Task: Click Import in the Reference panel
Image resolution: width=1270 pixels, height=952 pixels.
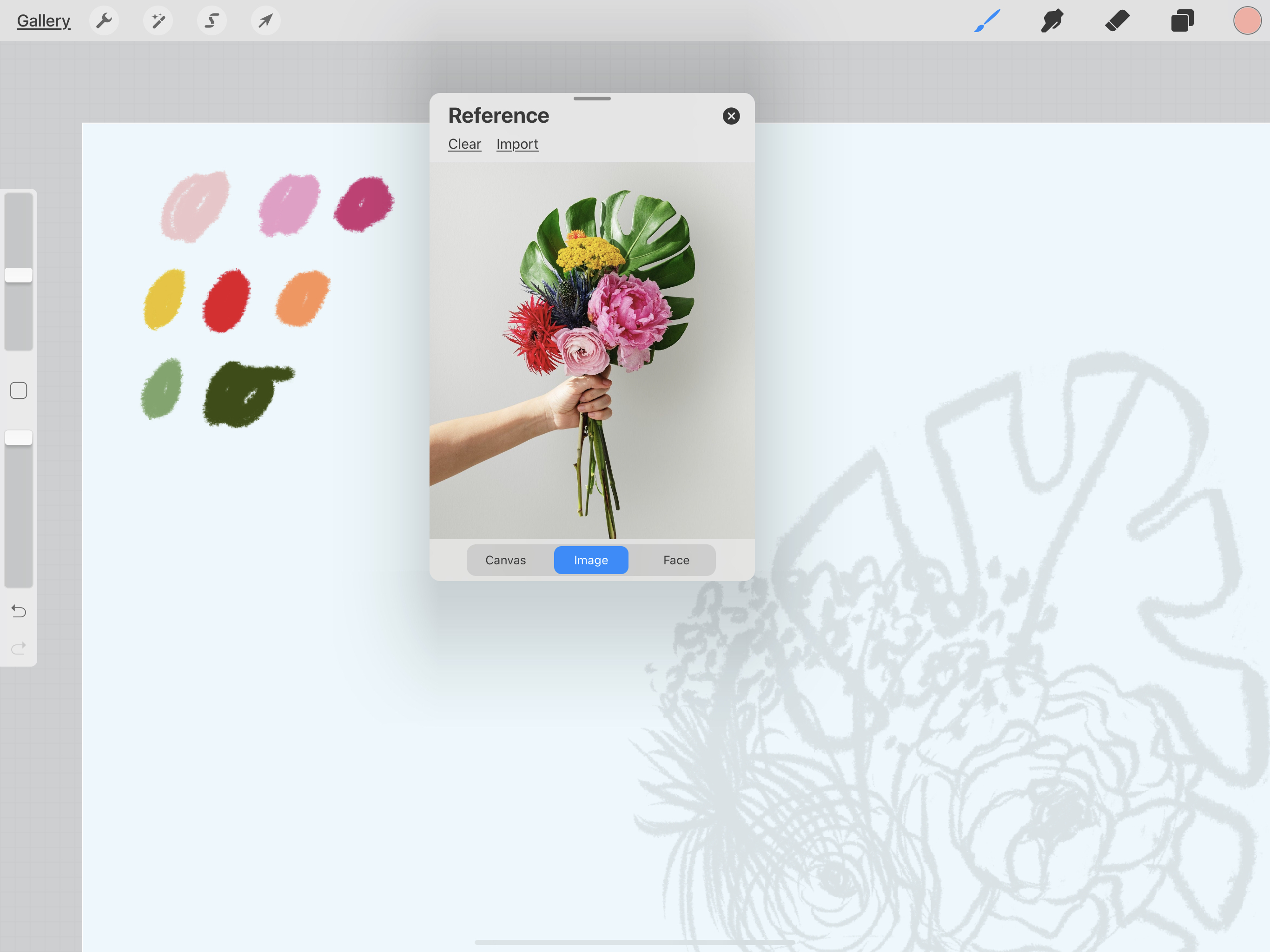Action: [517, 144]
